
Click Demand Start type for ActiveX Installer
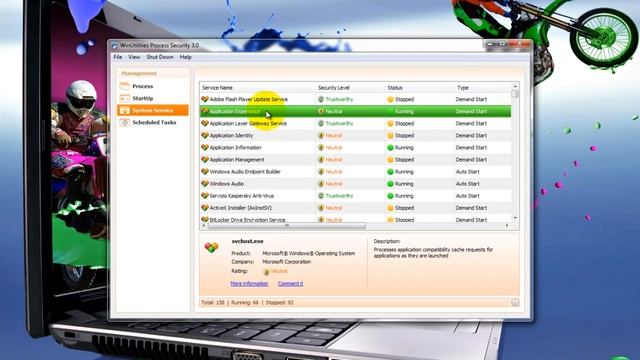(x=471, y=208)
